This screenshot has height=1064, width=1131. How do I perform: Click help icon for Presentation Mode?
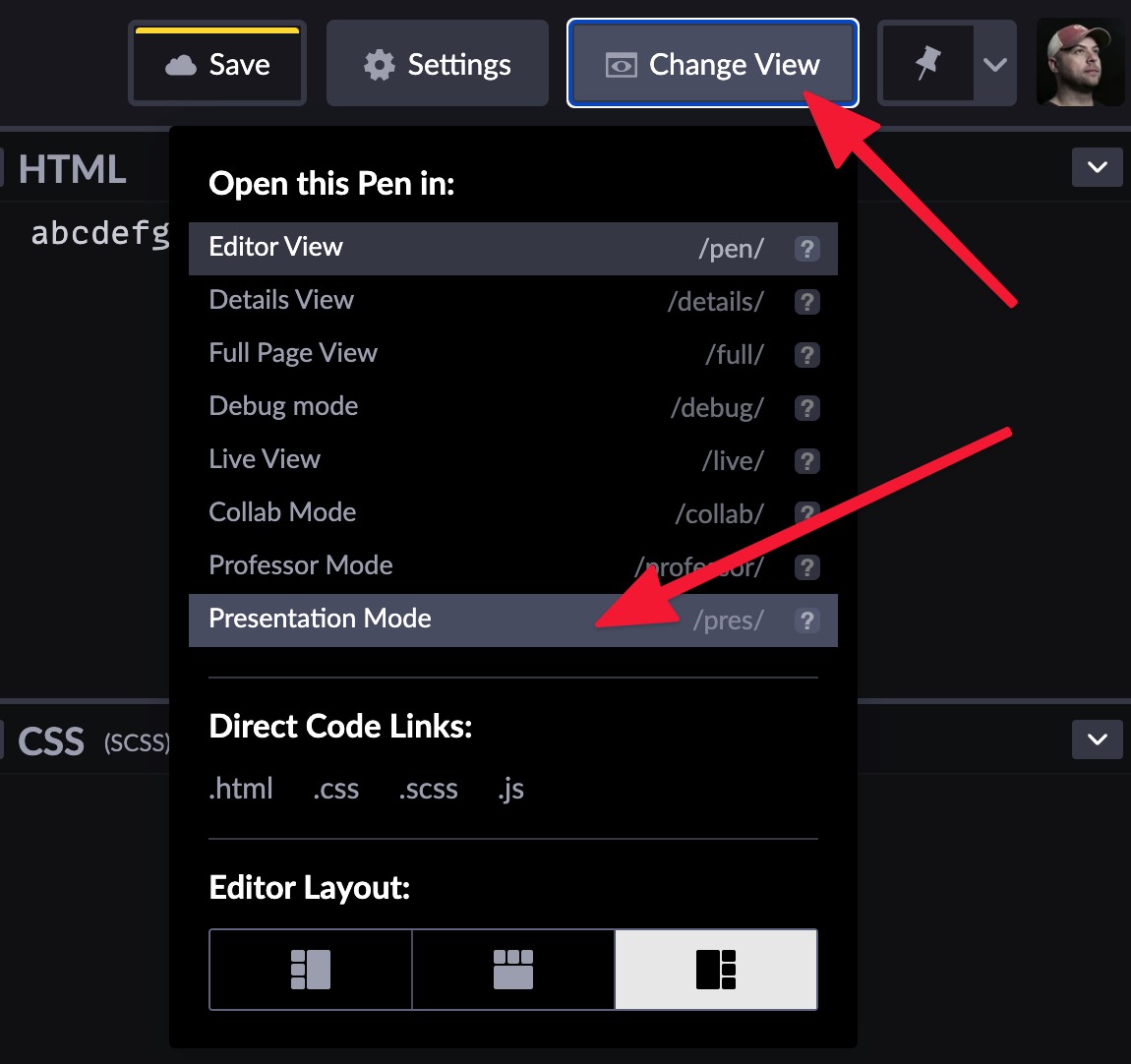coord(807,621)
